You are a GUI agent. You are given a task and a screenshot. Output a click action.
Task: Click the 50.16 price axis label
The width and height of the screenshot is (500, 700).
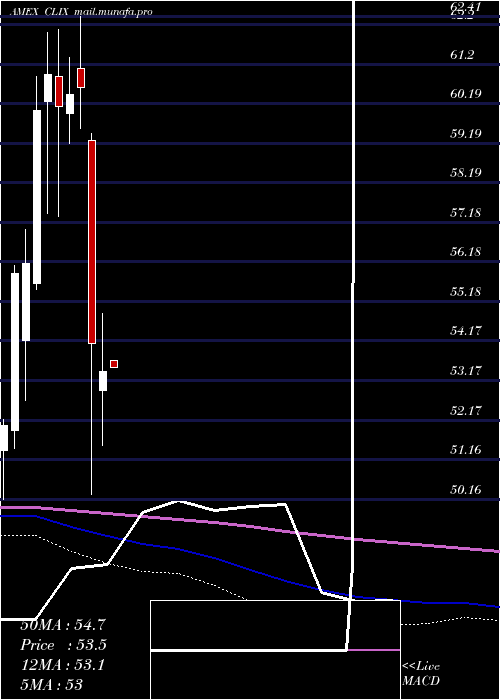[467, 490]
